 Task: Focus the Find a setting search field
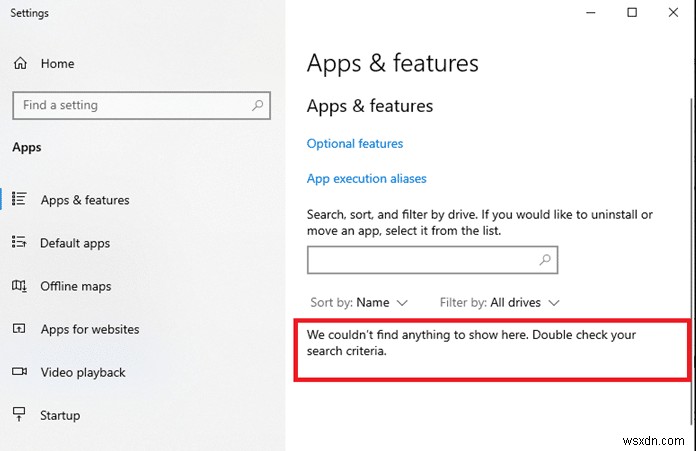pyautogui.click(x=130, y=105)
